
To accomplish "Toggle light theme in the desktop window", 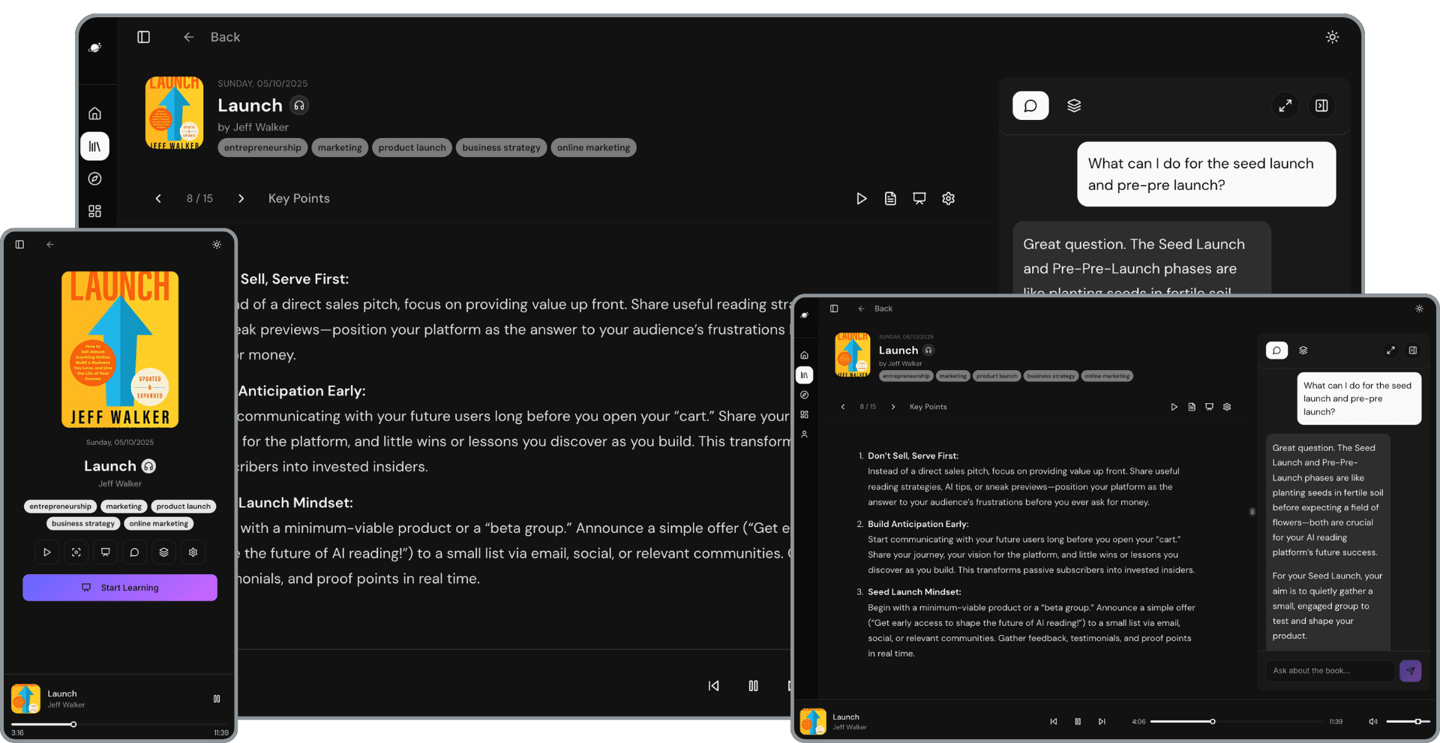I will click(1332, 37).
